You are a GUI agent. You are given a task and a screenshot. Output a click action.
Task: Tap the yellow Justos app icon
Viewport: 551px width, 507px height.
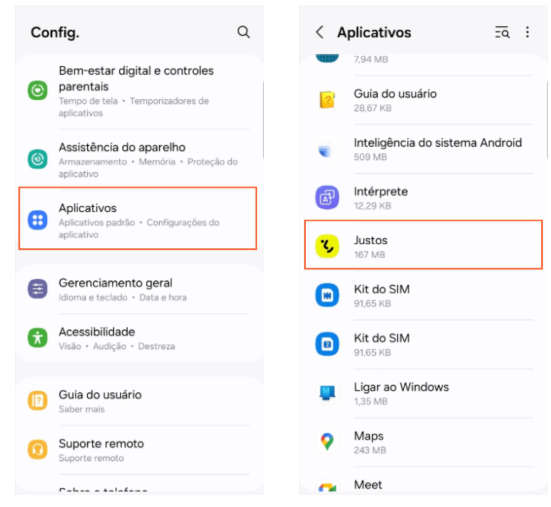click(327, 246)
